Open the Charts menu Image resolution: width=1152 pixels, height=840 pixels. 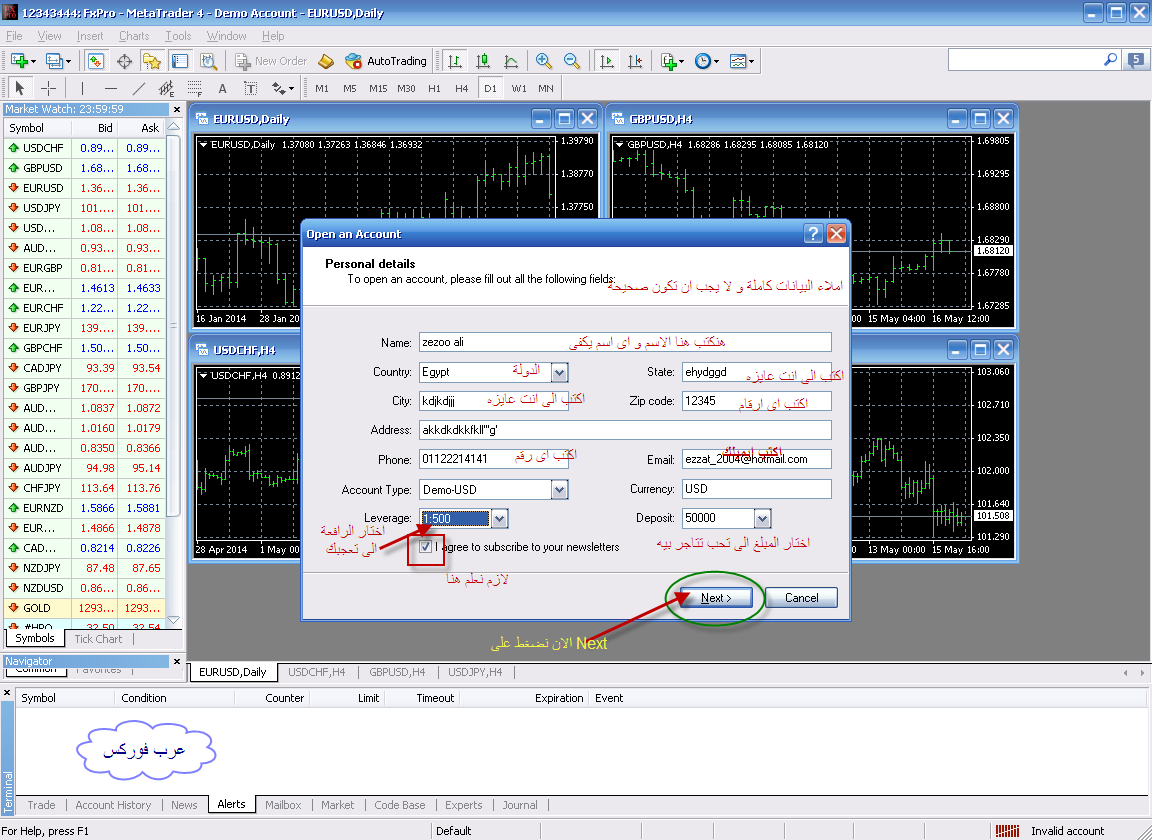pyautogui.click(x=134, y=36)
